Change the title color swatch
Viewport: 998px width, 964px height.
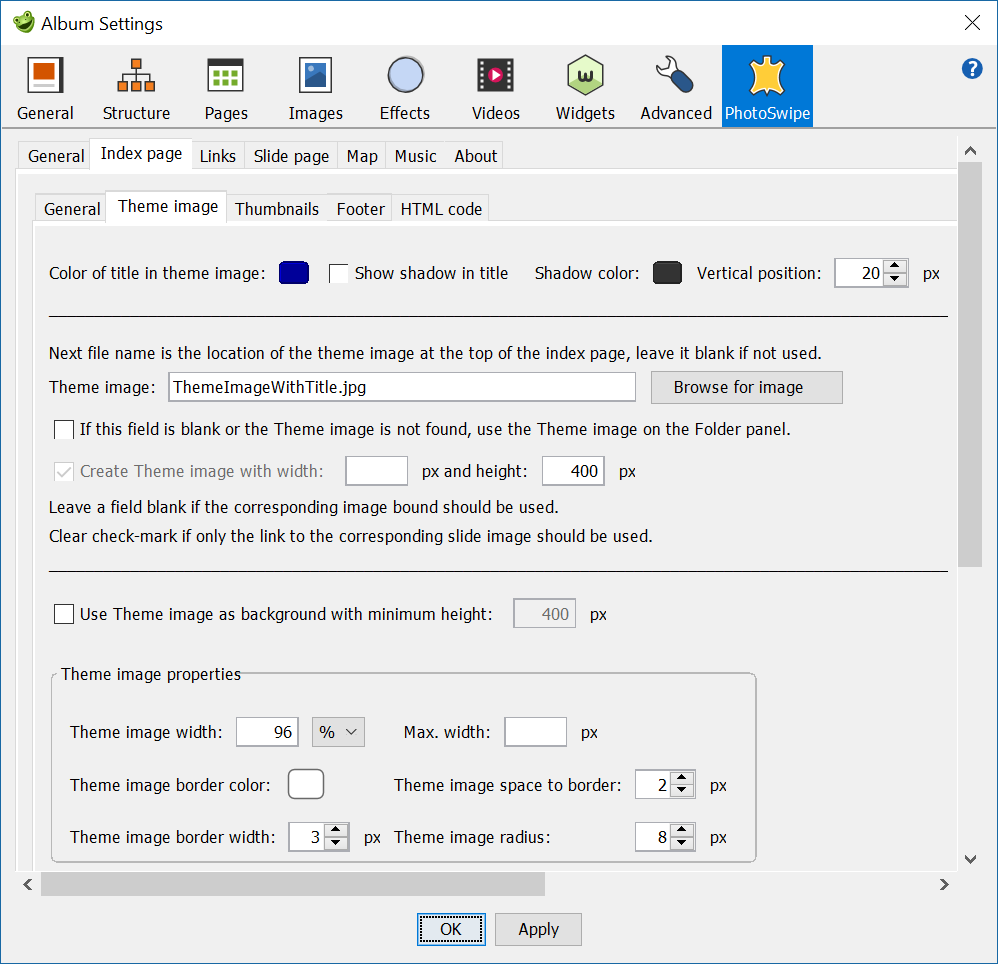click(x=292, y=272)
